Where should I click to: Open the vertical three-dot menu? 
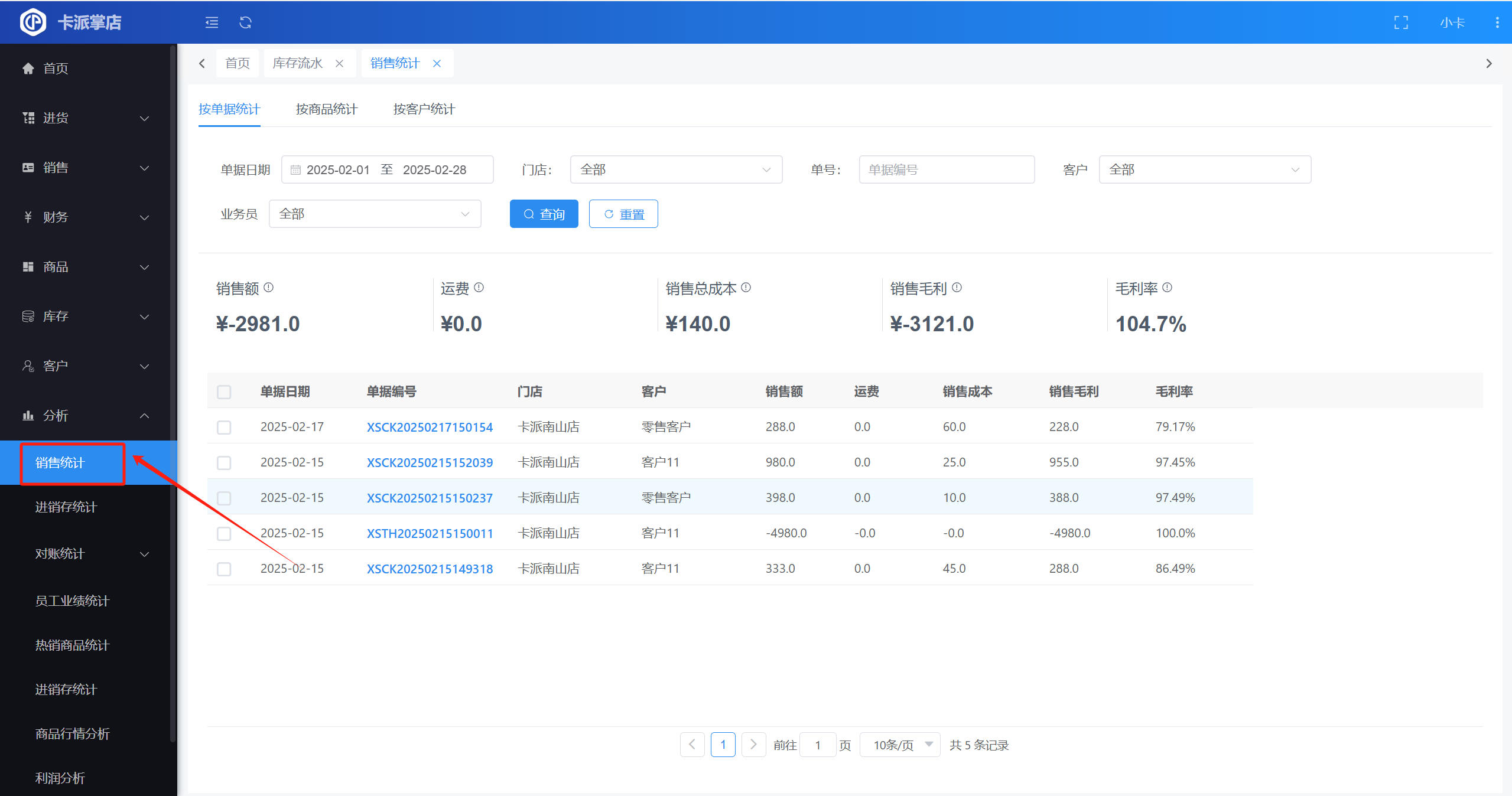[1497, 22]
